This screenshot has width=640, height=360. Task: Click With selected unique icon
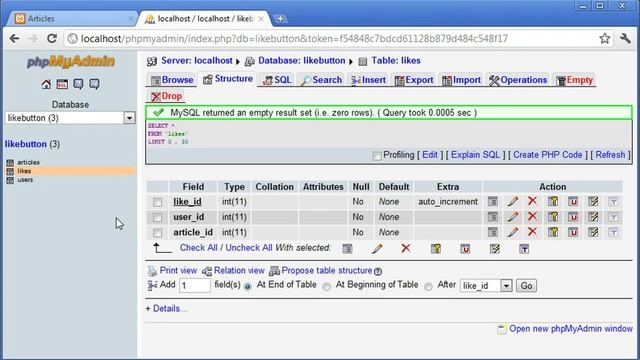[x=465, y=249]
